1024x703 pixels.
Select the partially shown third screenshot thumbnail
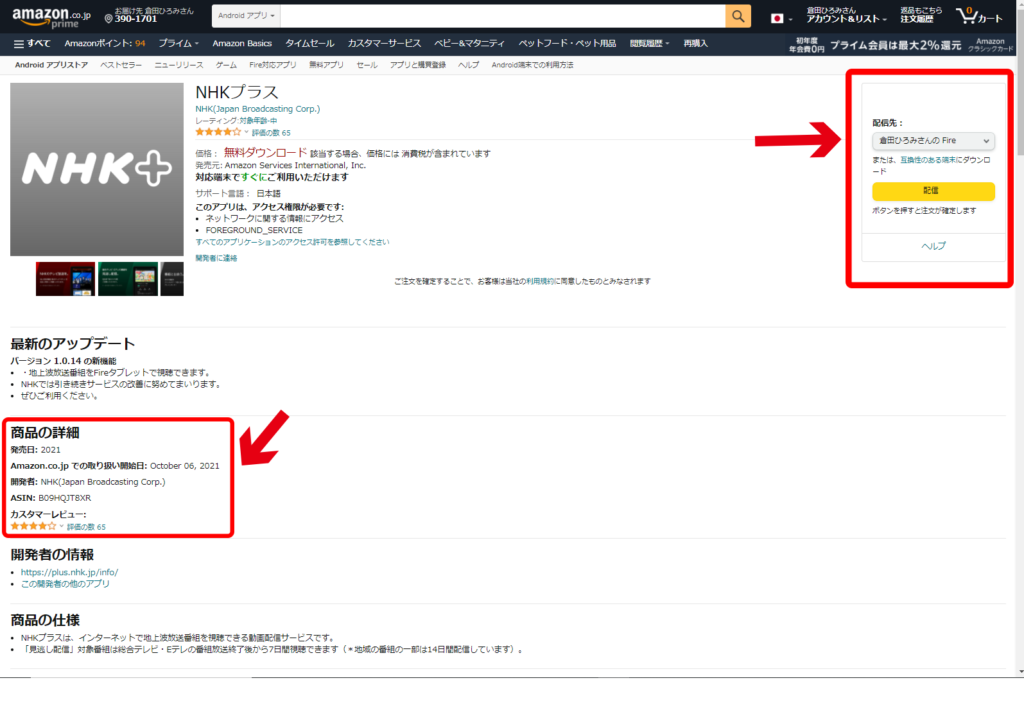(172, 279)
